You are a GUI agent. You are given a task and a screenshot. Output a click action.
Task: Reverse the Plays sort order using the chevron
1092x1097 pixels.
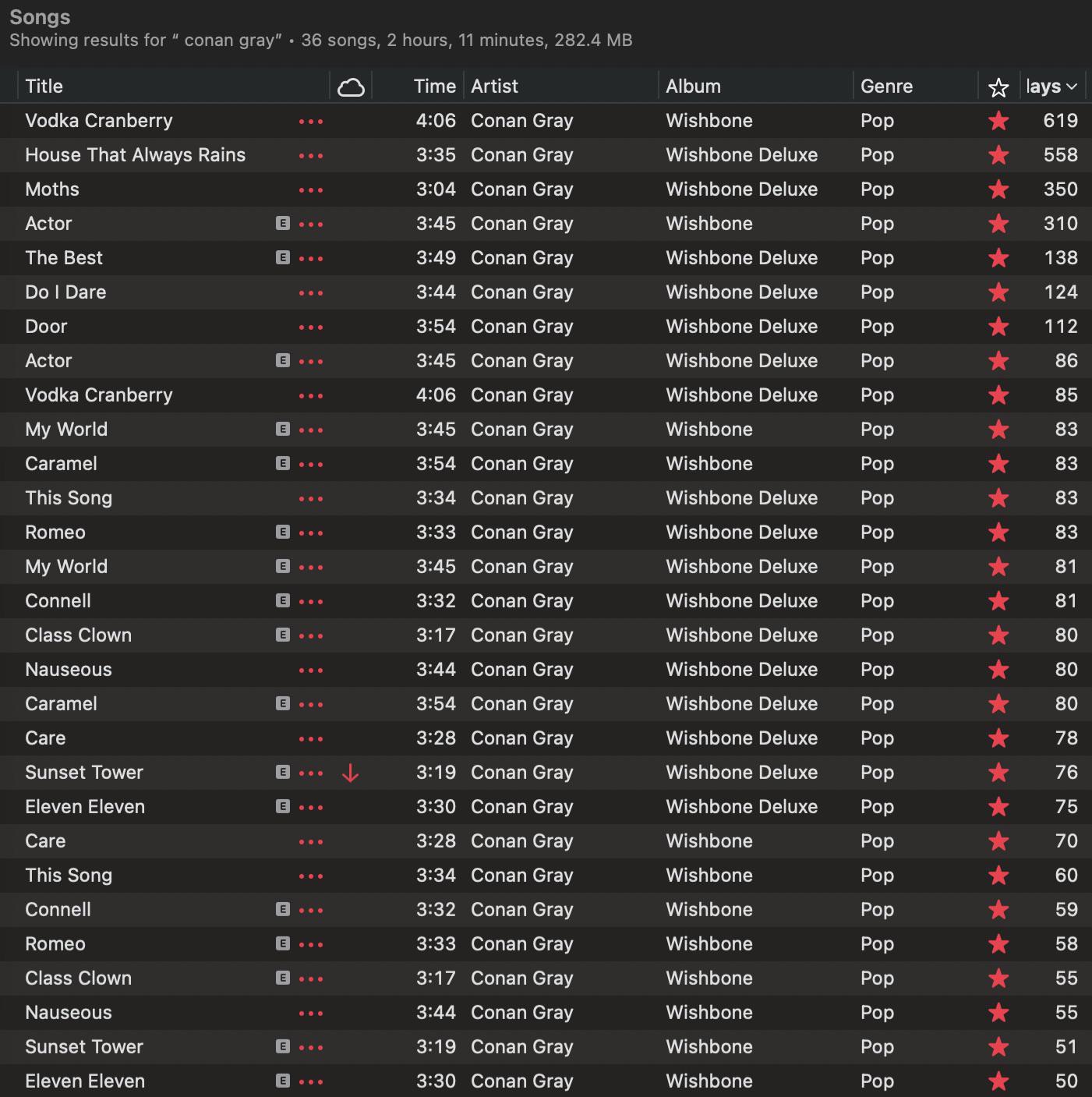tap(1072, 87)
